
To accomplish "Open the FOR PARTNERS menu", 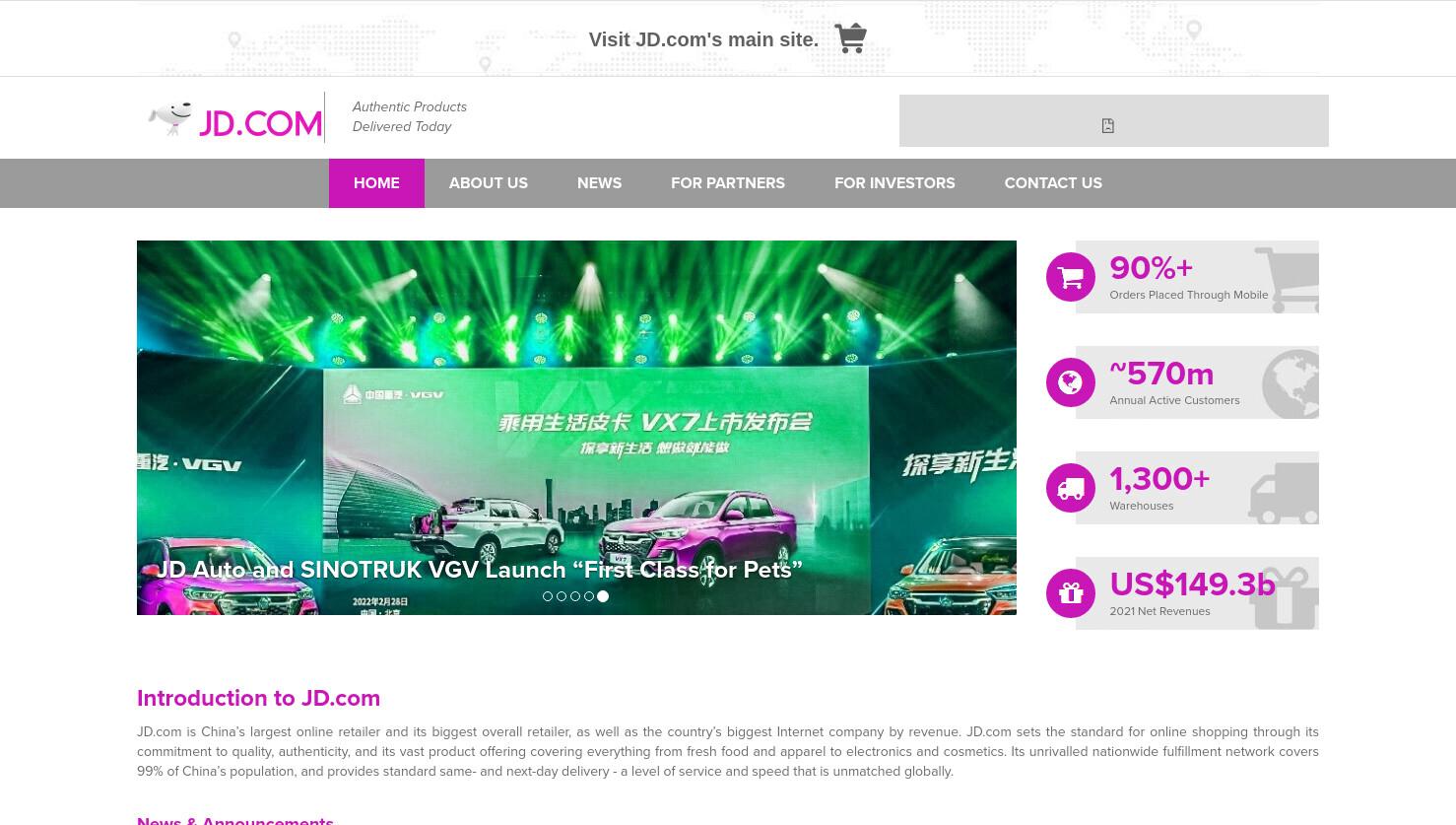I will point(728,183).
